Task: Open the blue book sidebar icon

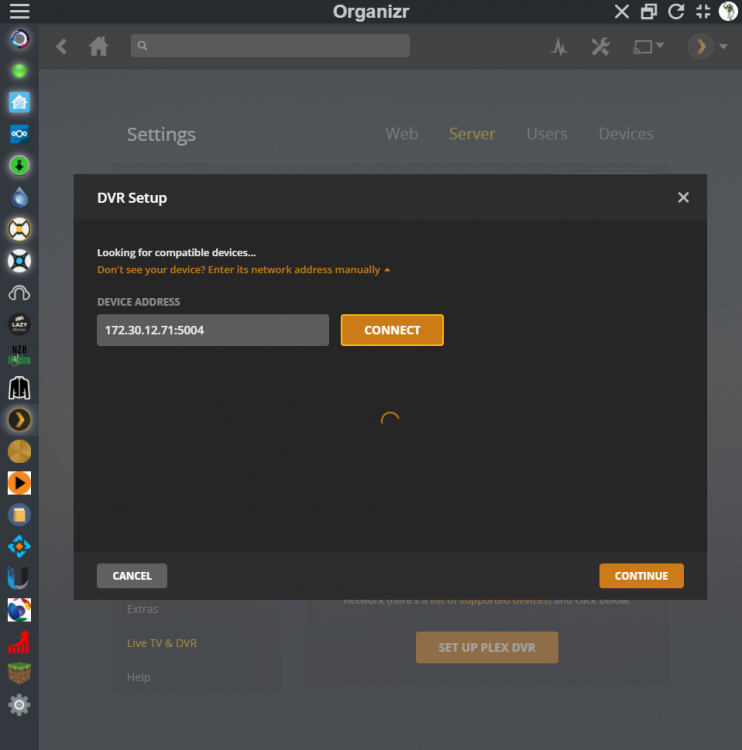Action: point(20,515)
